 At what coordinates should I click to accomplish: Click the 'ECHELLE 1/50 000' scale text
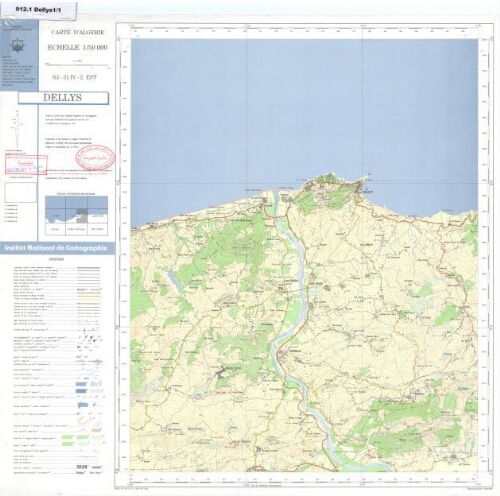click(x=77, y=48)
